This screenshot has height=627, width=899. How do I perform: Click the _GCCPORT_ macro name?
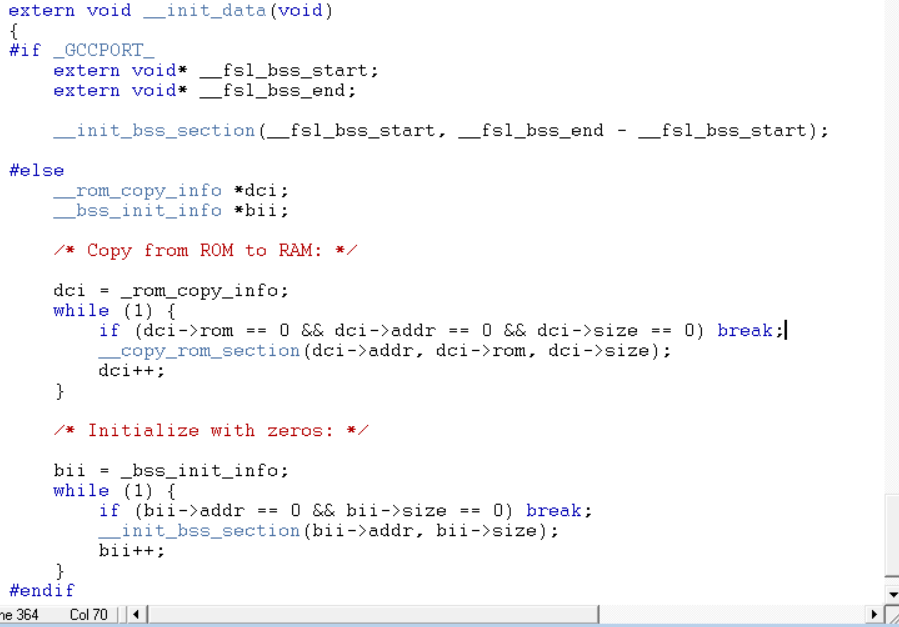pyautogui.click(x=104, y=50)
